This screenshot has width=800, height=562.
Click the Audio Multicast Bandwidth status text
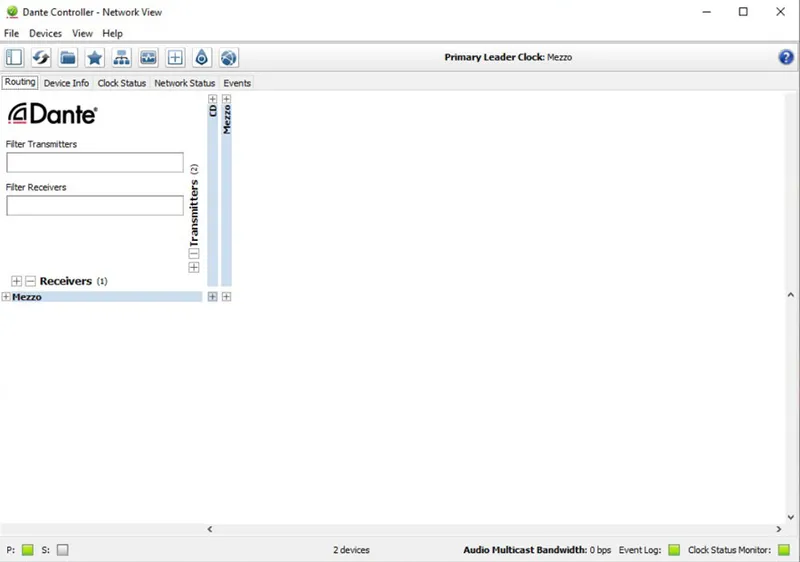click(537, 550)
